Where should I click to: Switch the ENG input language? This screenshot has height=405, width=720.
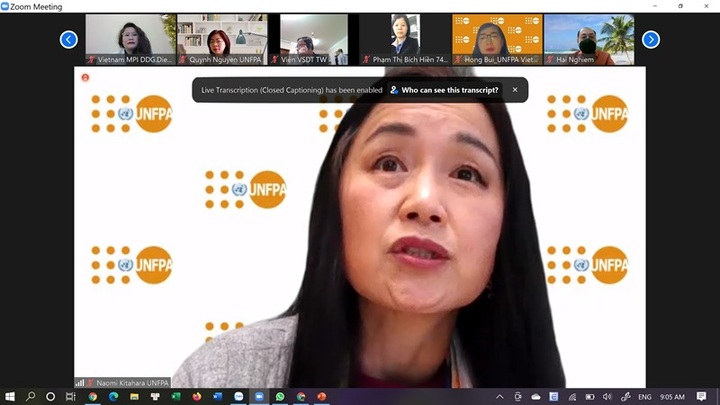coord(645,397)
